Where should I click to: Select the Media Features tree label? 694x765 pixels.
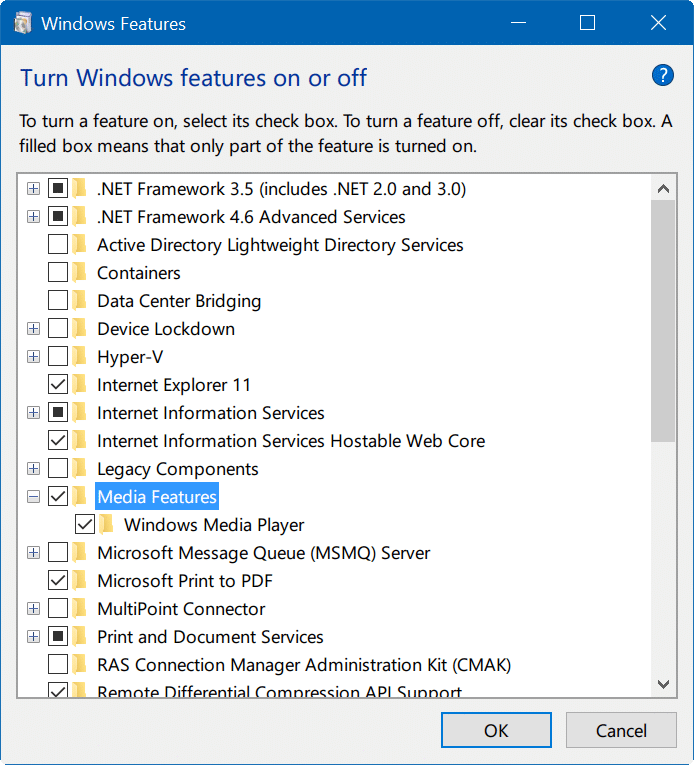(x=157, y=497)
